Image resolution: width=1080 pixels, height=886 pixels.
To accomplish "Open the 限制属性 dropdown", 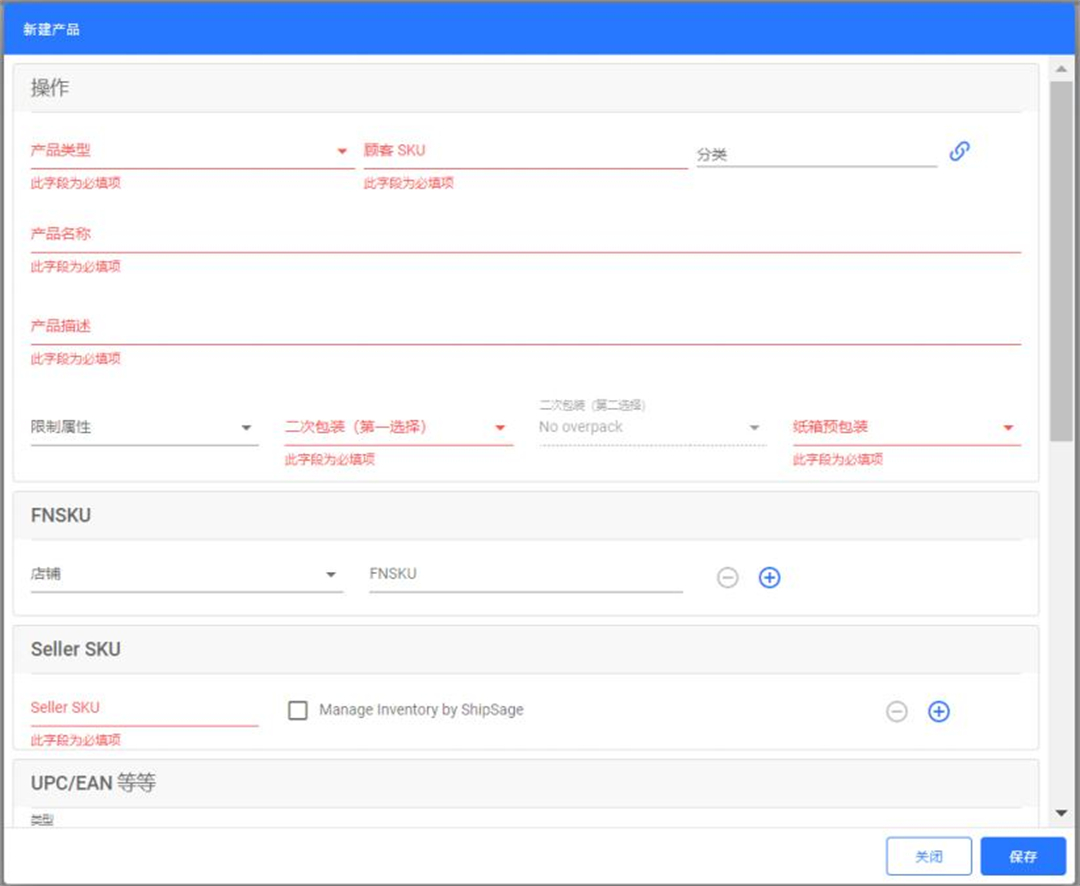I will click(145, 427).
